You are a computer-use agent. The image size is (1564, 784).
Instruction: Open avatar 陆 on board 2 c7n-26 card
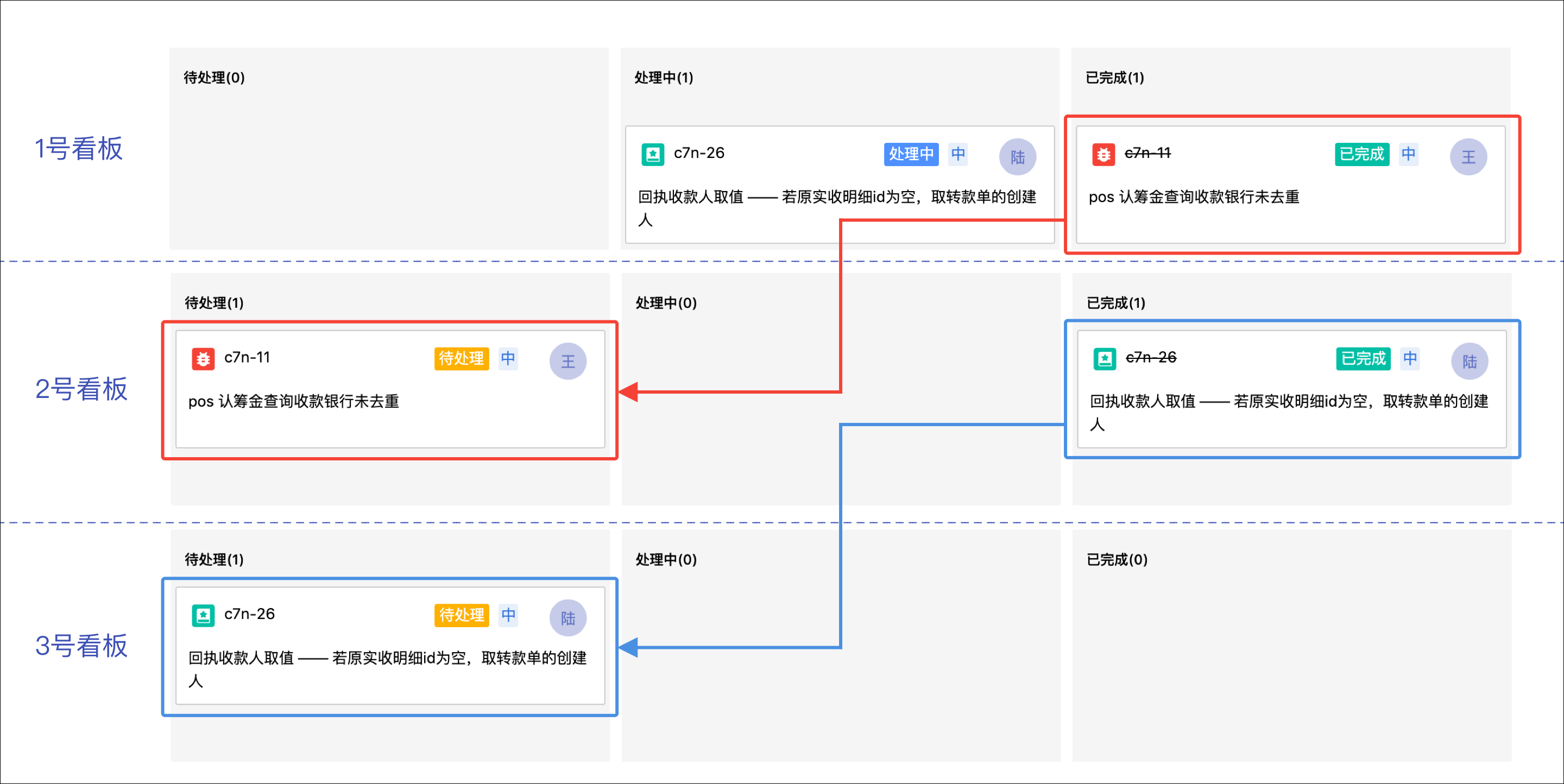tap(1470, 362)
